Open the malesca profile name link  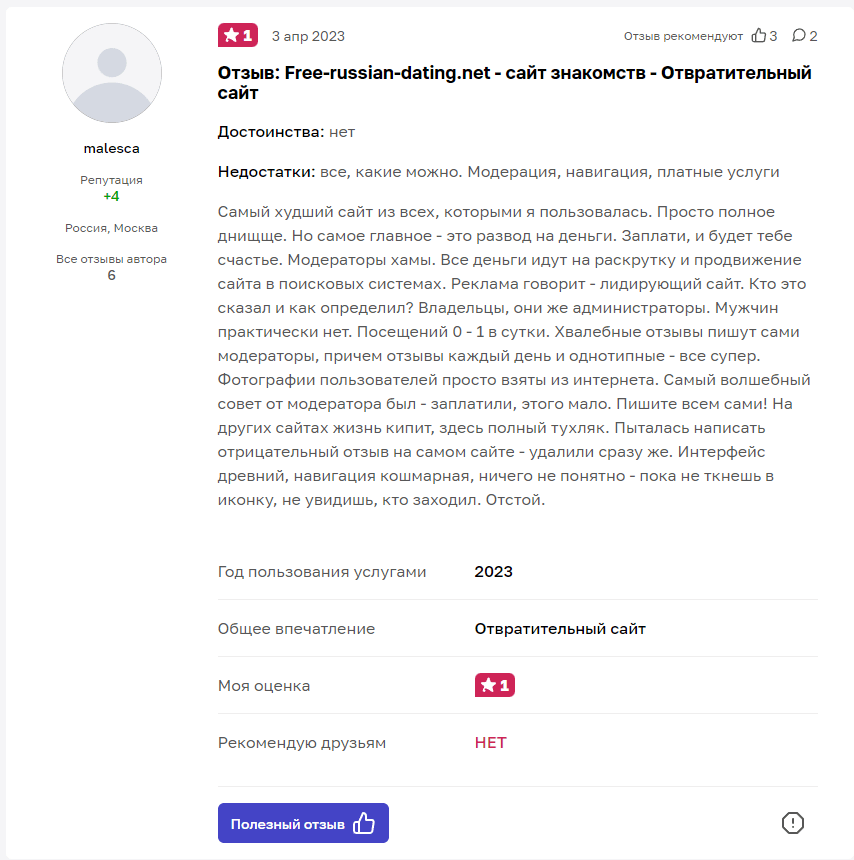[x=112, y=149]
